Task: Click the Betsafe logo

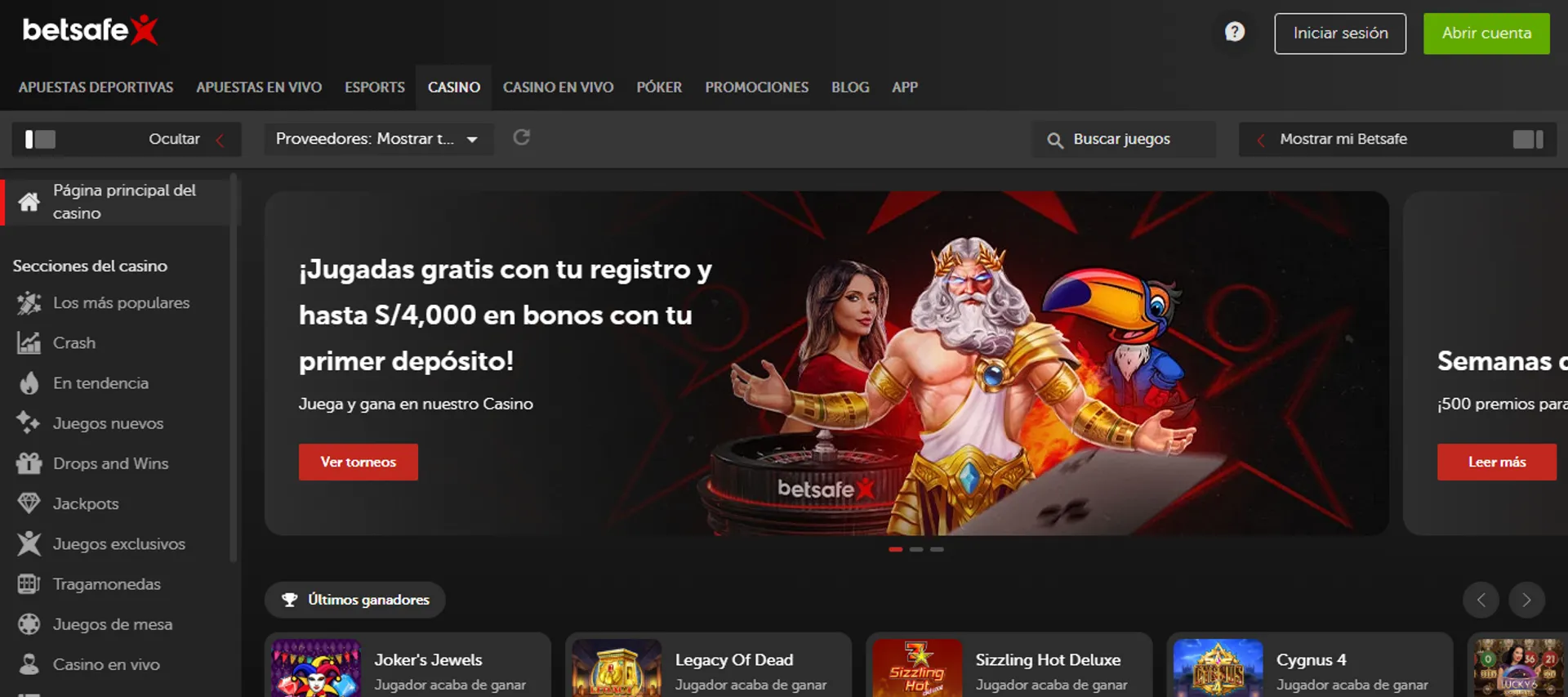Action: [90, 30]
